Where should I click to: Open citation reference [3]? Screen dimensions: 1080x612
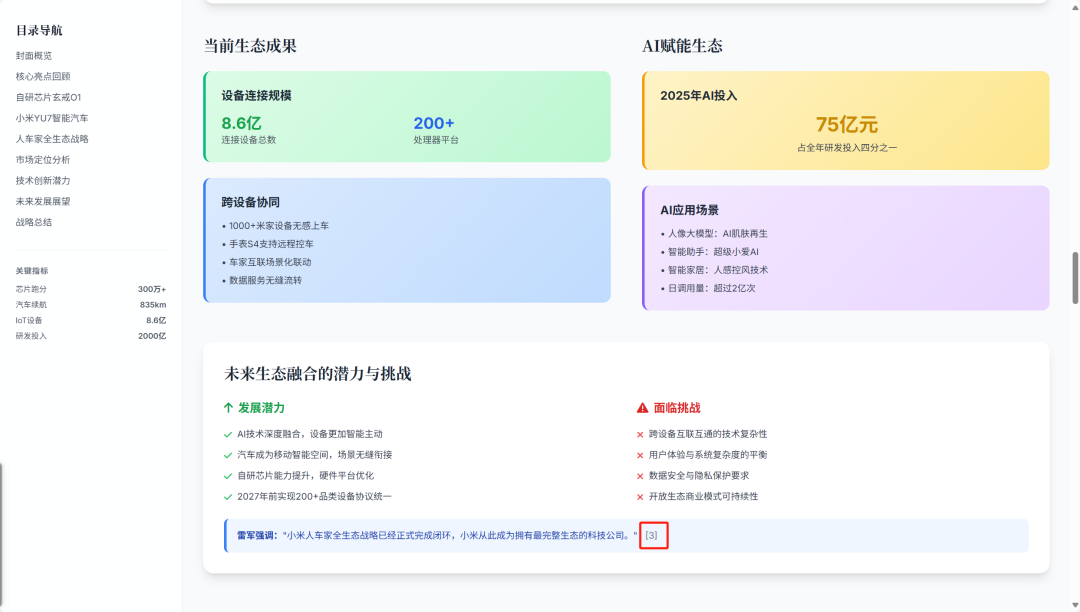[652, 535]
